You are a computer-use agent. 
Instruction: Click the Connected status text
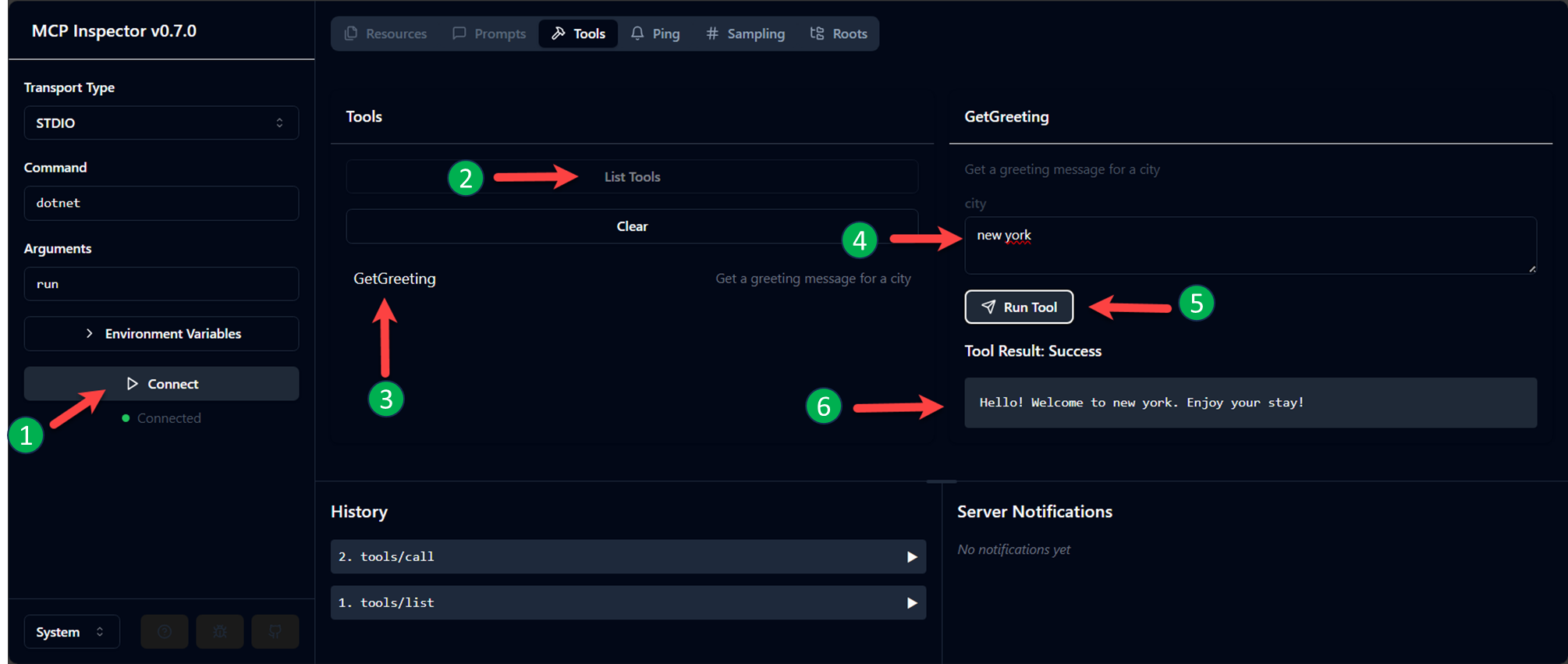coord(169,418)
